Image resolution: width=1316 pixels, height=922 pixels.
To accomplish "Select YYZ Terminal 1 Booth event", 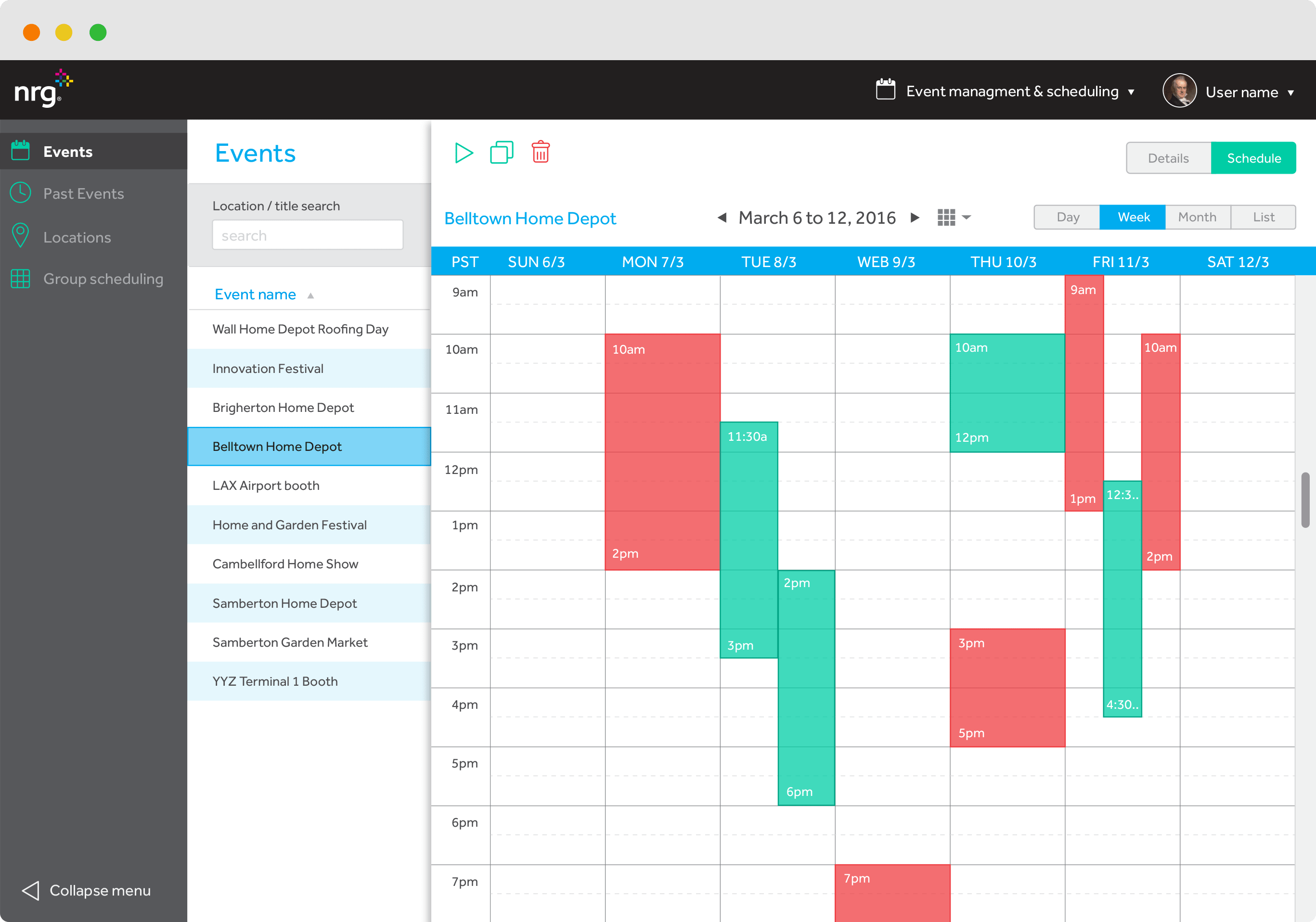I will click(x=310, y=681).
